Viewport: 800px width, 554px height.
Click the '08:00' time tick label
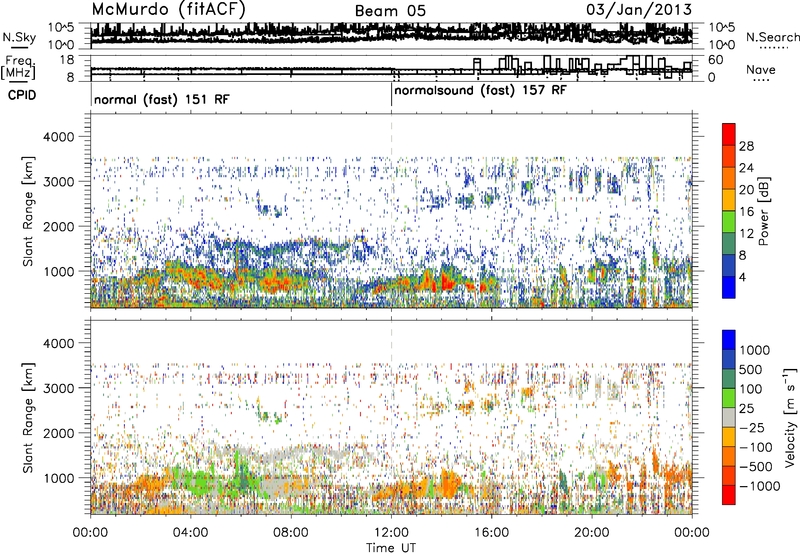[x=291, y=533]
